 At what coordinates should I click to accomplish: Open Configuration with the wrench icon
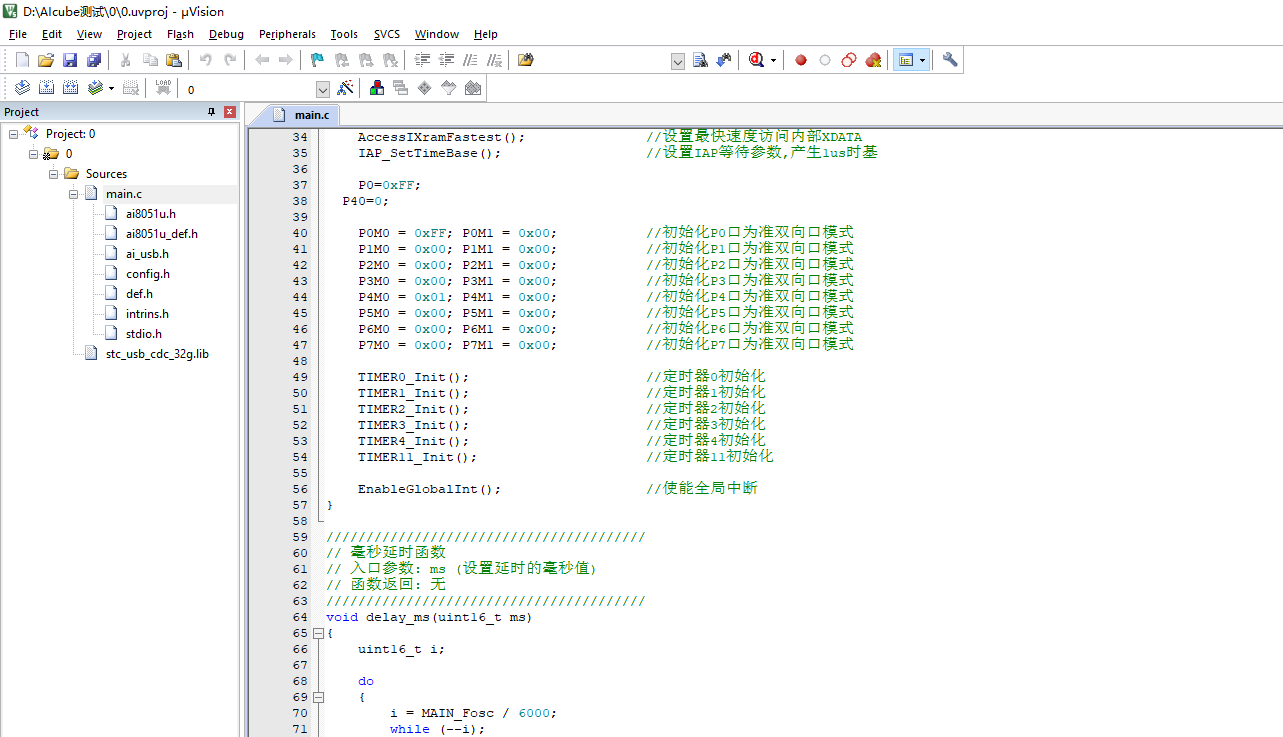[x=950, y=60]
